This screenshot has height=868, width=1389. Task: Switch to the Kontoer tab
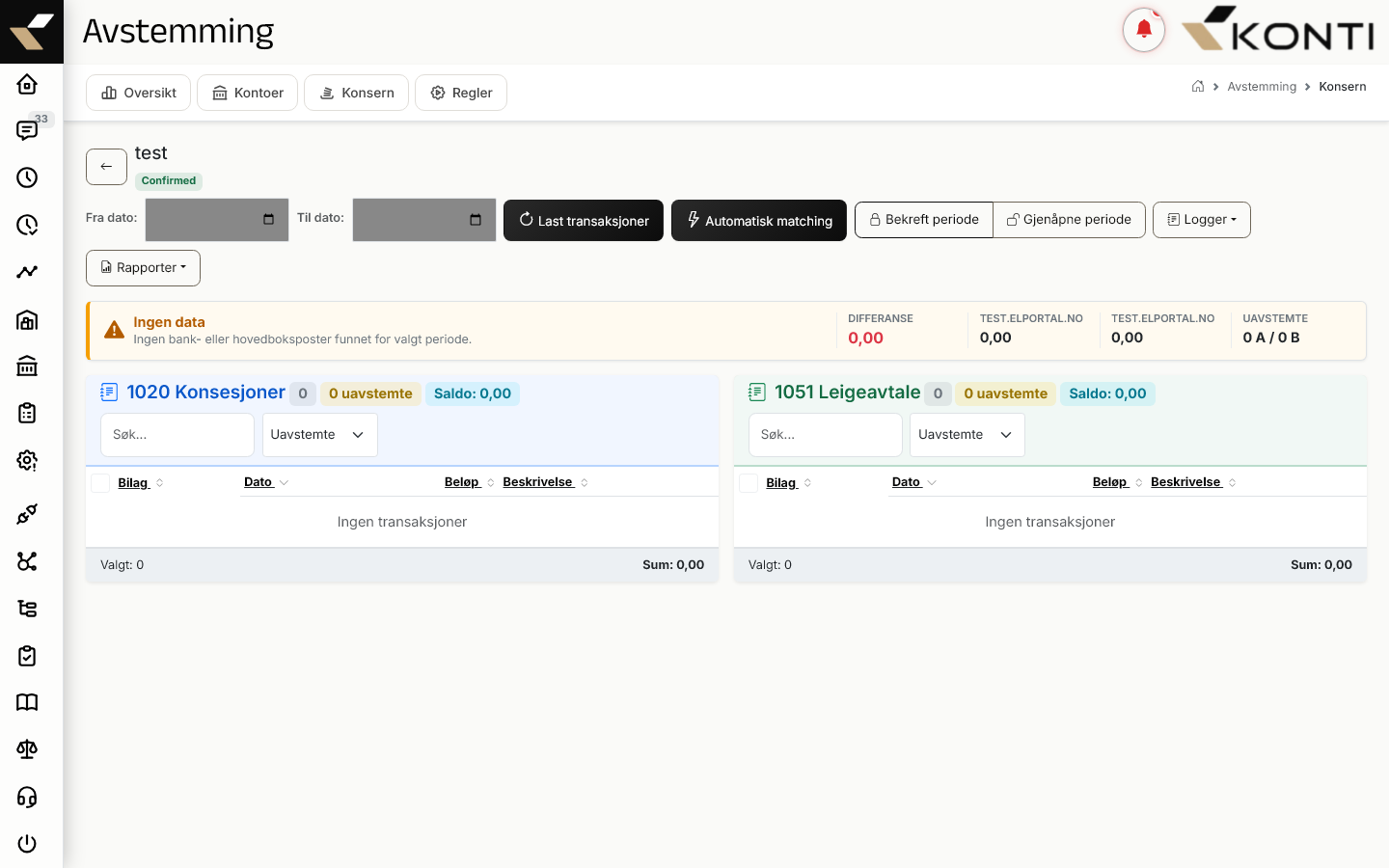tap(247, 93)
